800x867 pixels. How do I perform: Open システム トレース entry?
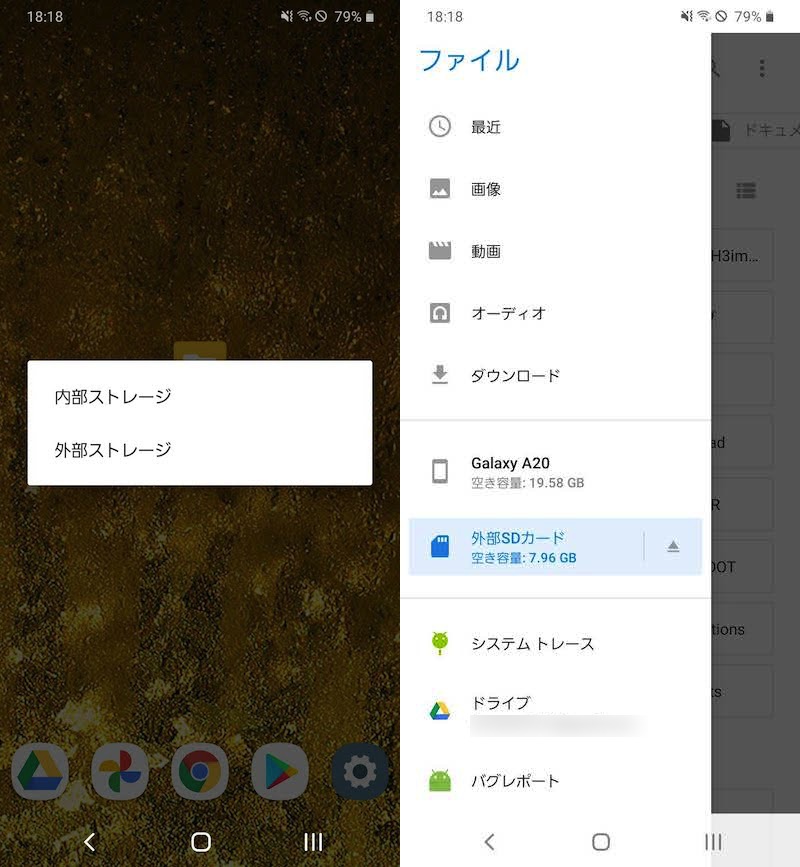click(532, 643)
